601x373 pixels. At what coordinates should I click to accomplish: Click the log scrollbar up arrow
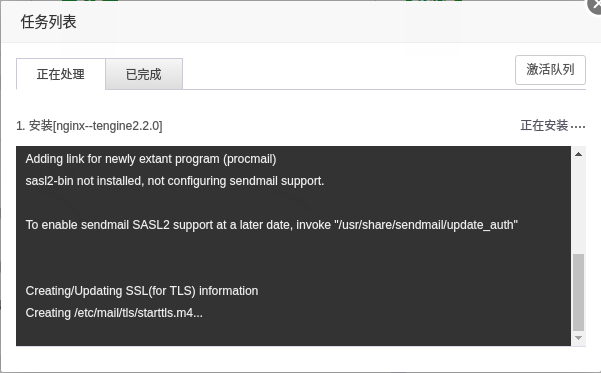click(x=578, y=154)
